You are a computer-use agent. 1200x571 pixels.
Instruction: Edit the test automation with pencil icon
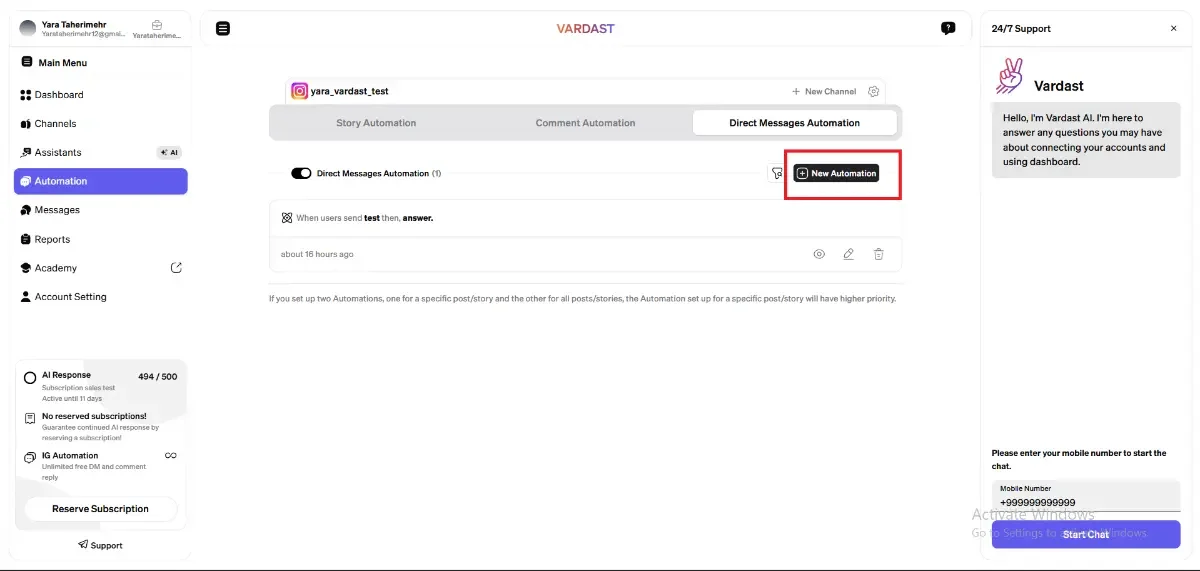coord(848,254)
